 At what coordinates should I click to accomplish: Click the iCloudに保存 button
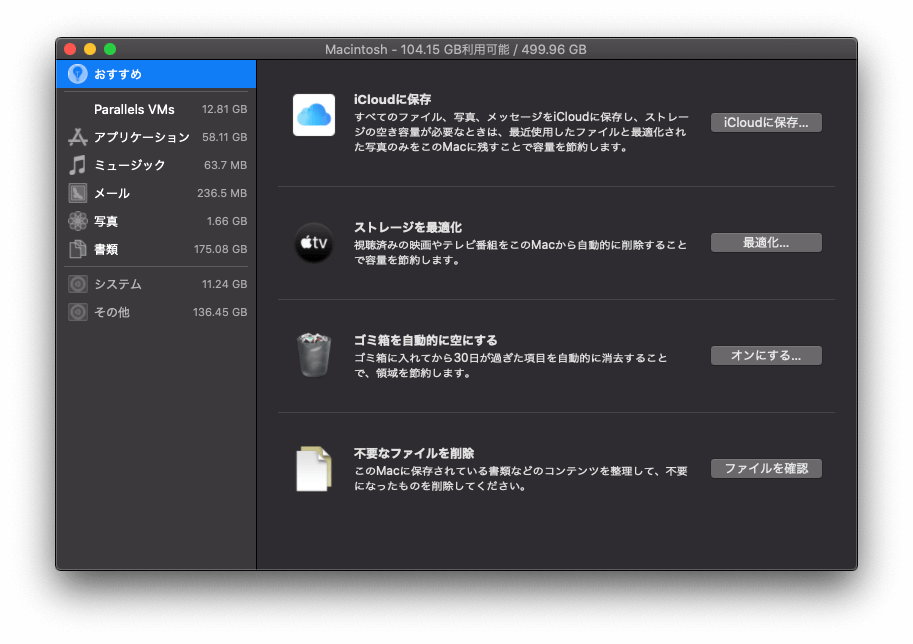765,122
